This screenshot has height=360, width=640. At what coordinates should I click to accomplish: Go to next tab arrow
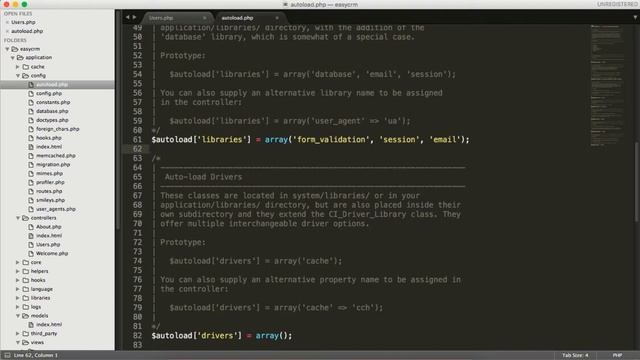point(134,17)
